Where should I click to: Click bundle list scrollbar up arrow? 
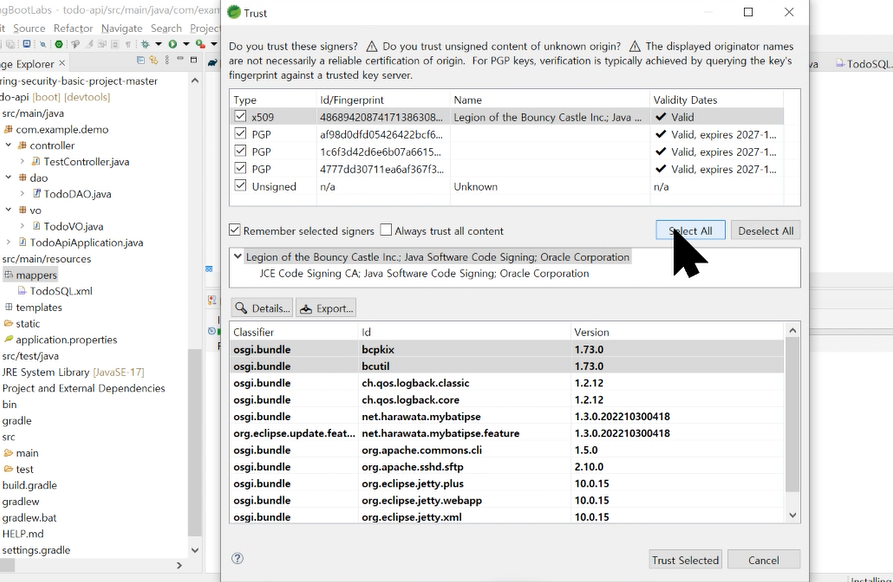tap(792, 330)
